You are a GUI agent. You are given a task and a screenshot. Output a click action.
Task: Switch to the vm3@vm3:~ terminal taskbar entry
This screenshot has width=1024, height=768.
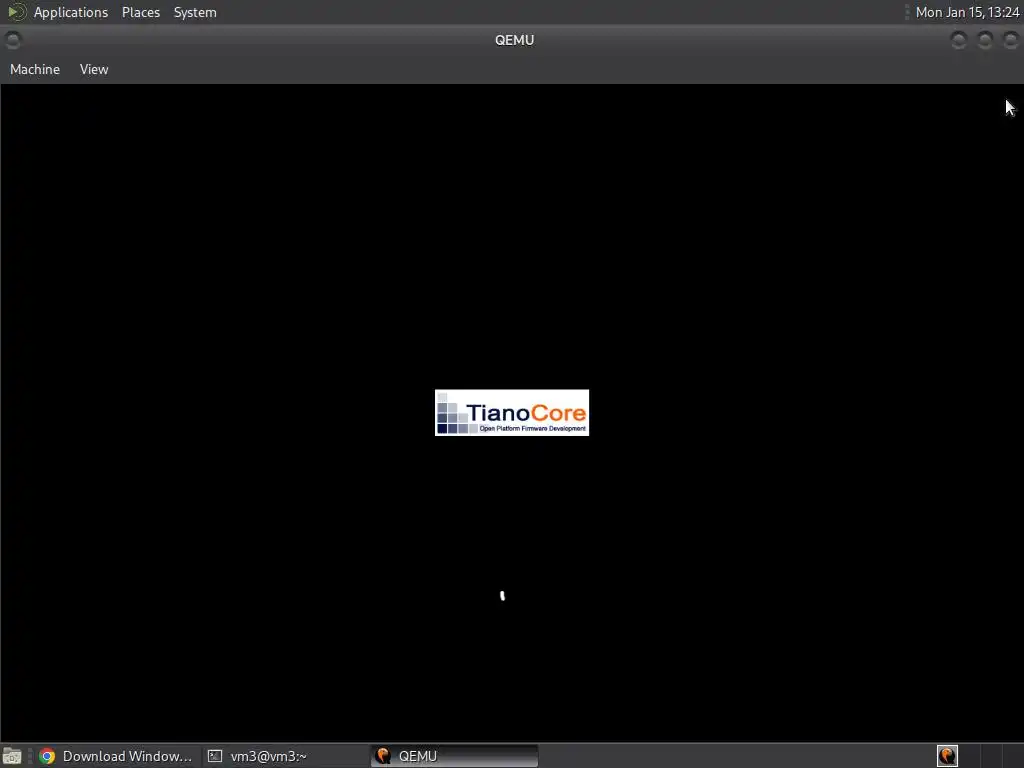point(284,756)
